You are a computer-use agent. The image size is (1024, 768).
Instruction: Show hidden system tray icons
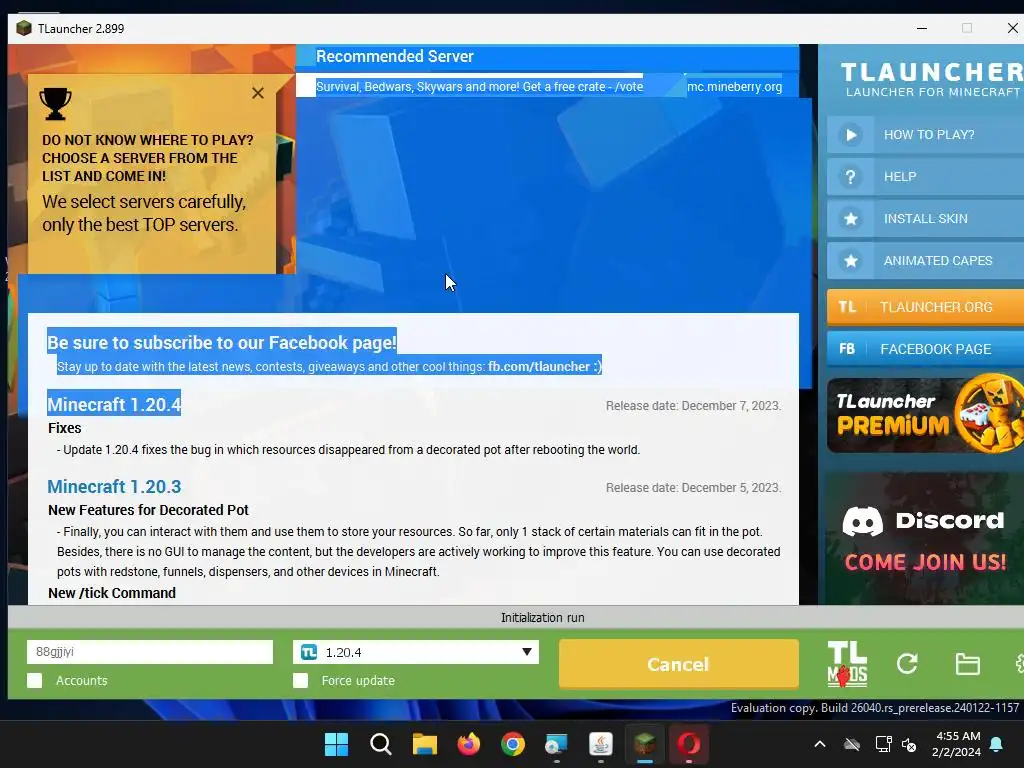coord(820,744)
